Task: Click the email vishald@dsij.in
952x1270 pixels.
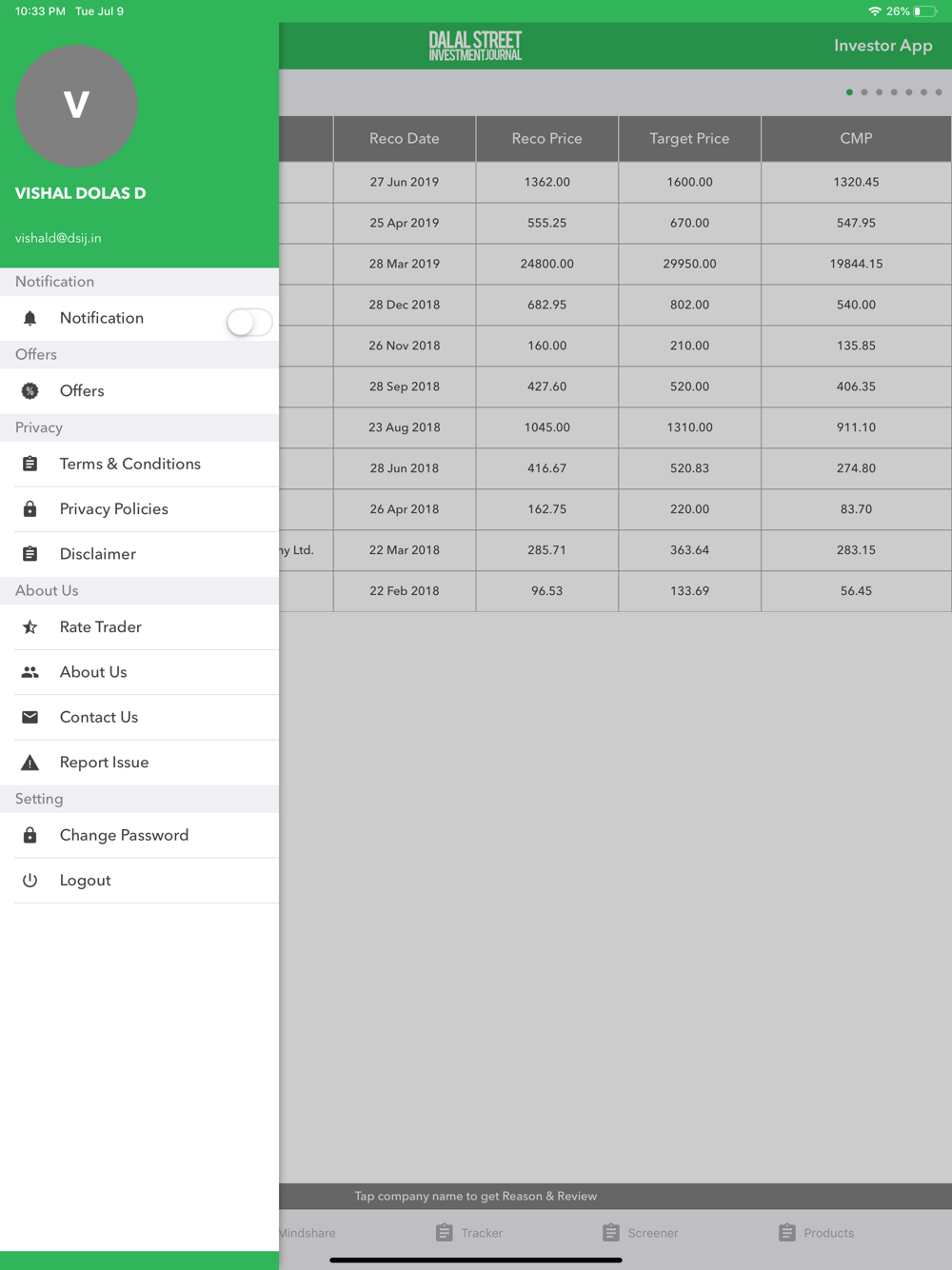Action: click(x=58, y=238)
